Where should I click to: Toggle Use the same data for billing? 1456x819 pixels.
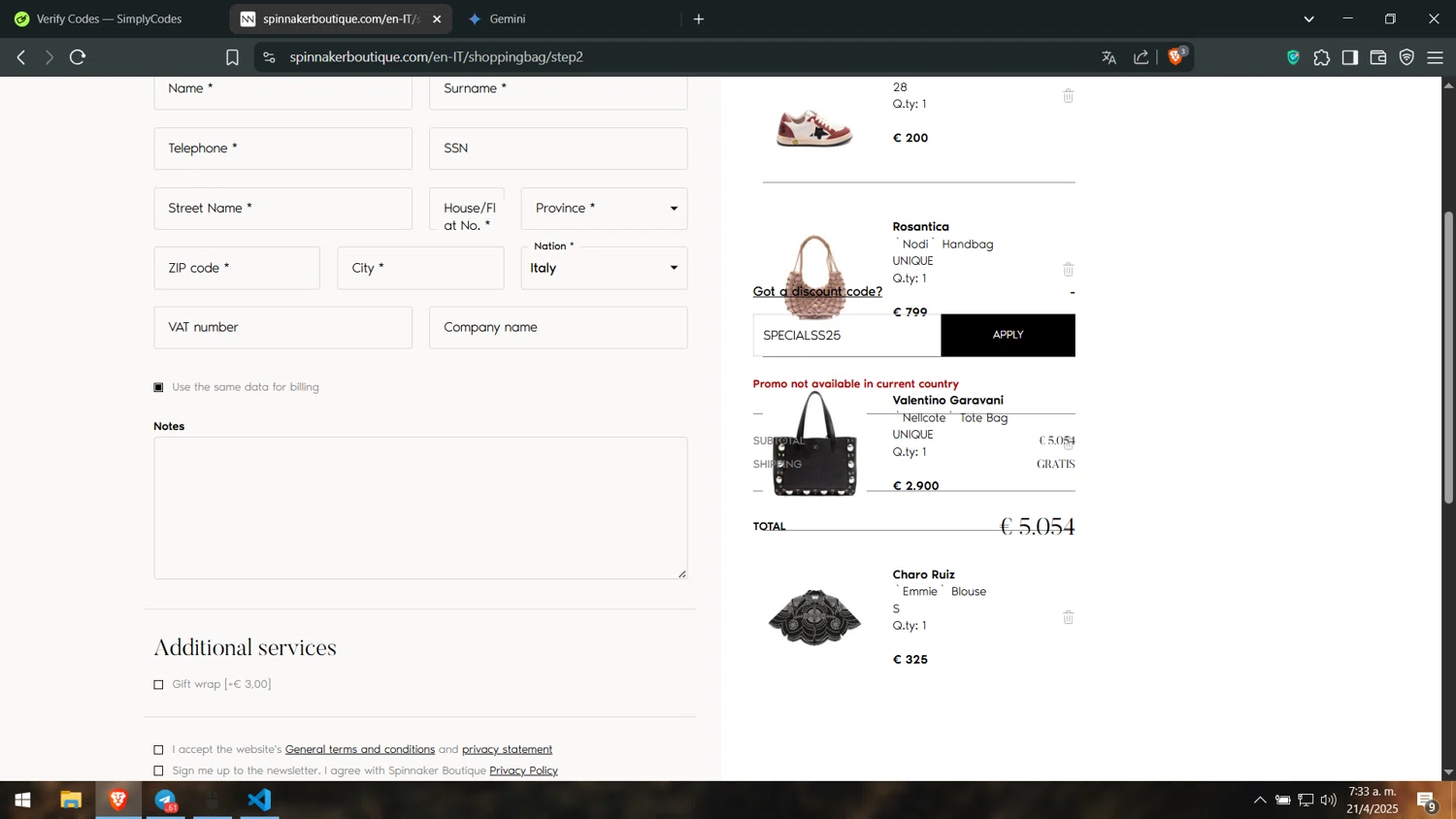[158, 387]
